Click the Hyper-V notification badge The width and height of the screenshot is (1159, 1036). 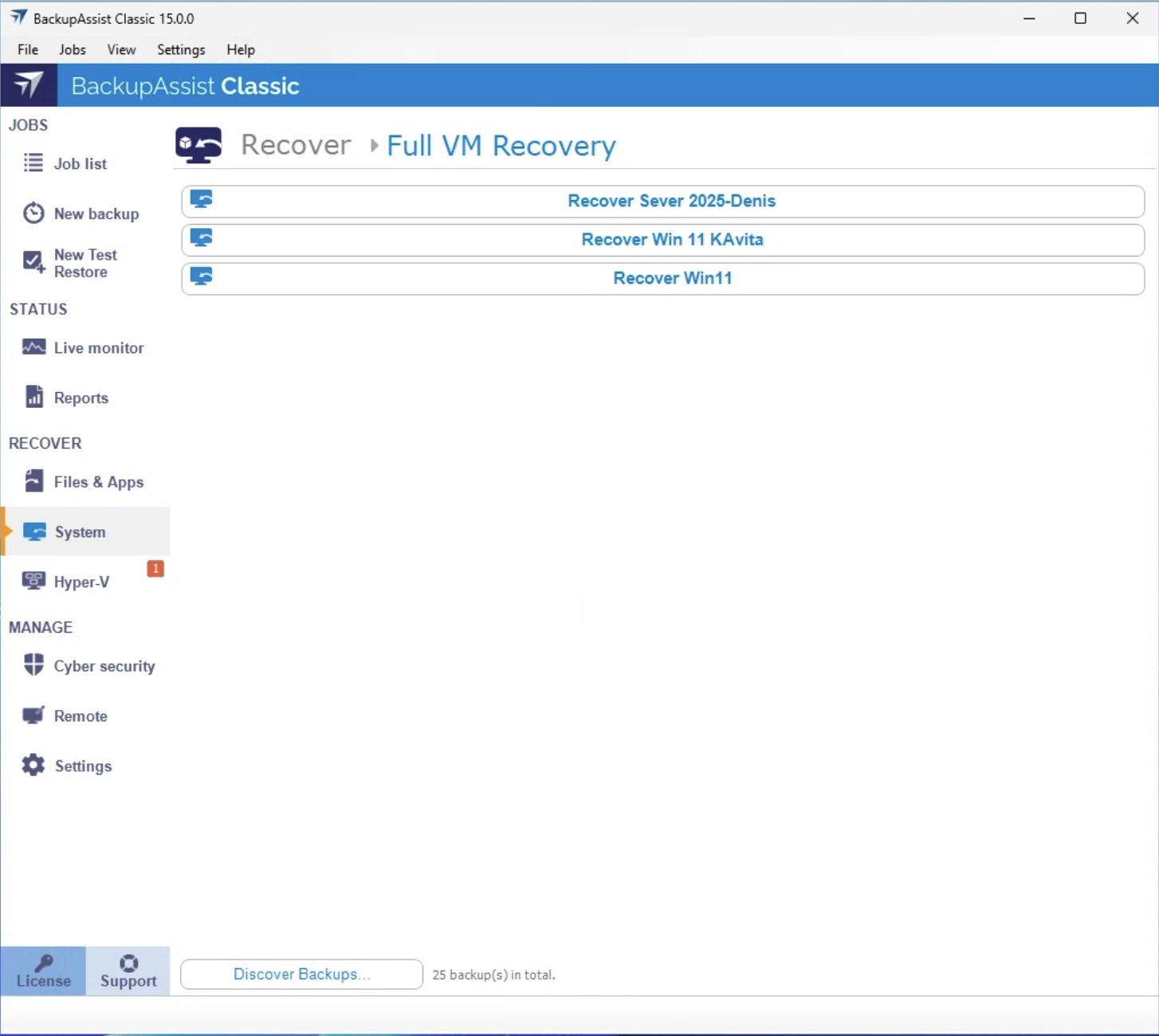click(x=155, y=568)
